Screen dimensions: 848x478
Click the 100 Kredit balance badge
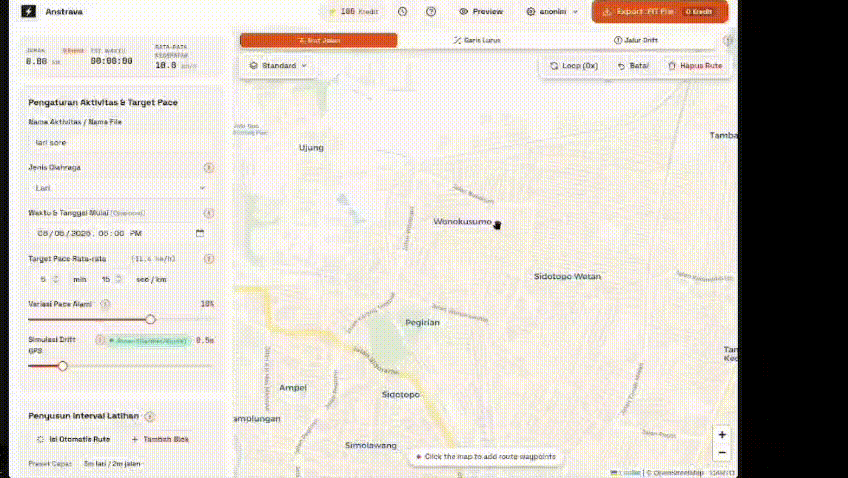click(x=354, y=11)
